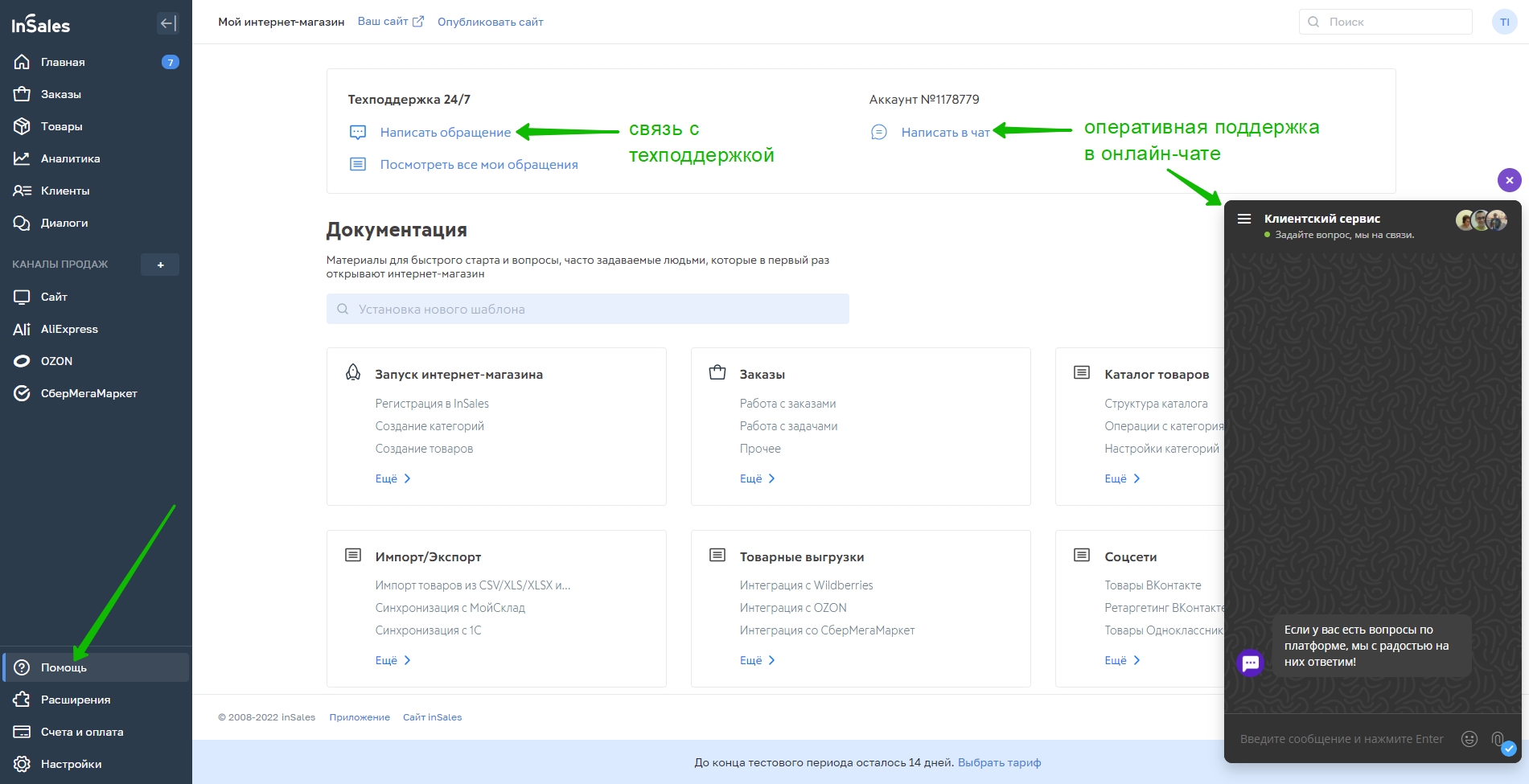Screen dimensions: 1529x784
Task: Open Интеграция с OZON article
Action: (793, 608)
